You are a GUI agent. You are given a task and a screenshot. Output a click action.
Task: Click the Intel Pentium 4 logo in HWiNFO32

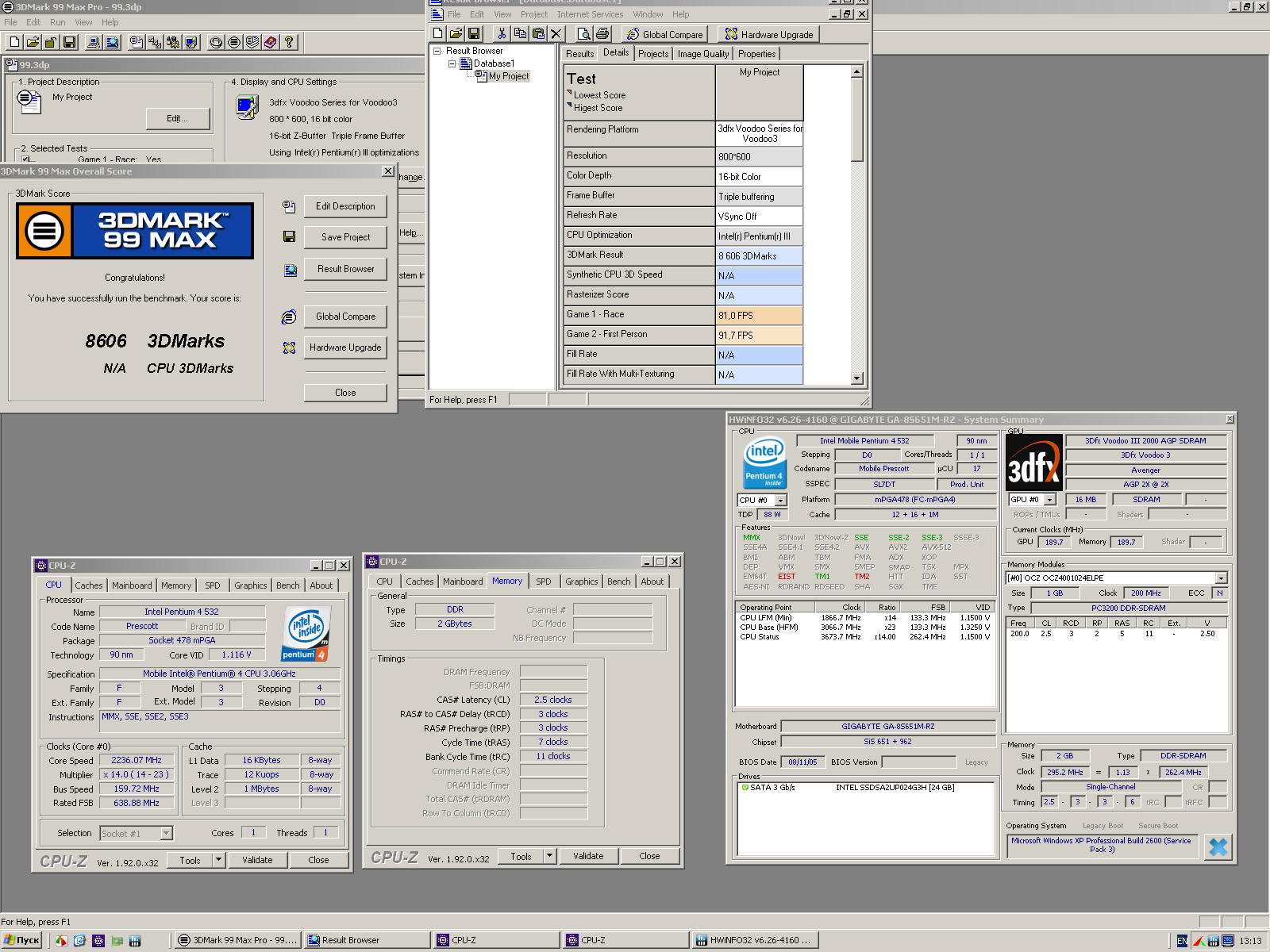pyautogui.click(x=764, y=463)
